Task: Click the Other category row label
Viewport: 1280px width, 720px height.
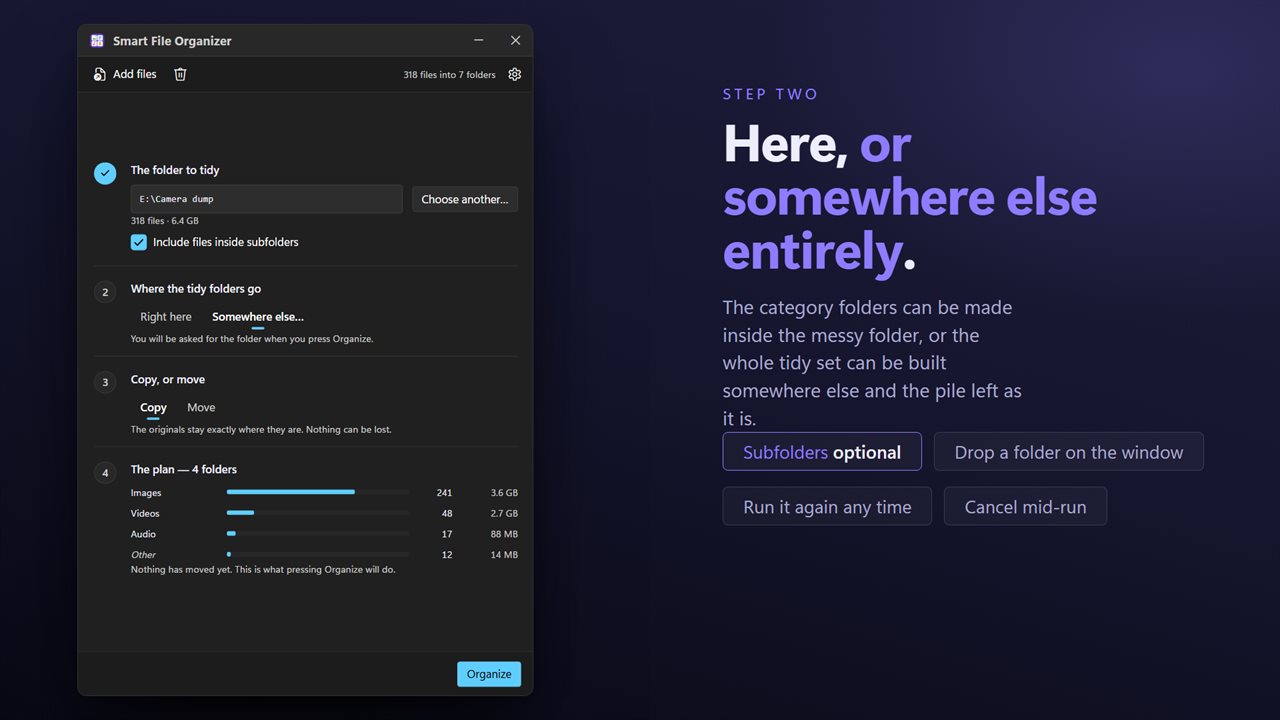Action: pyautogui.click(x=143, y=555)
